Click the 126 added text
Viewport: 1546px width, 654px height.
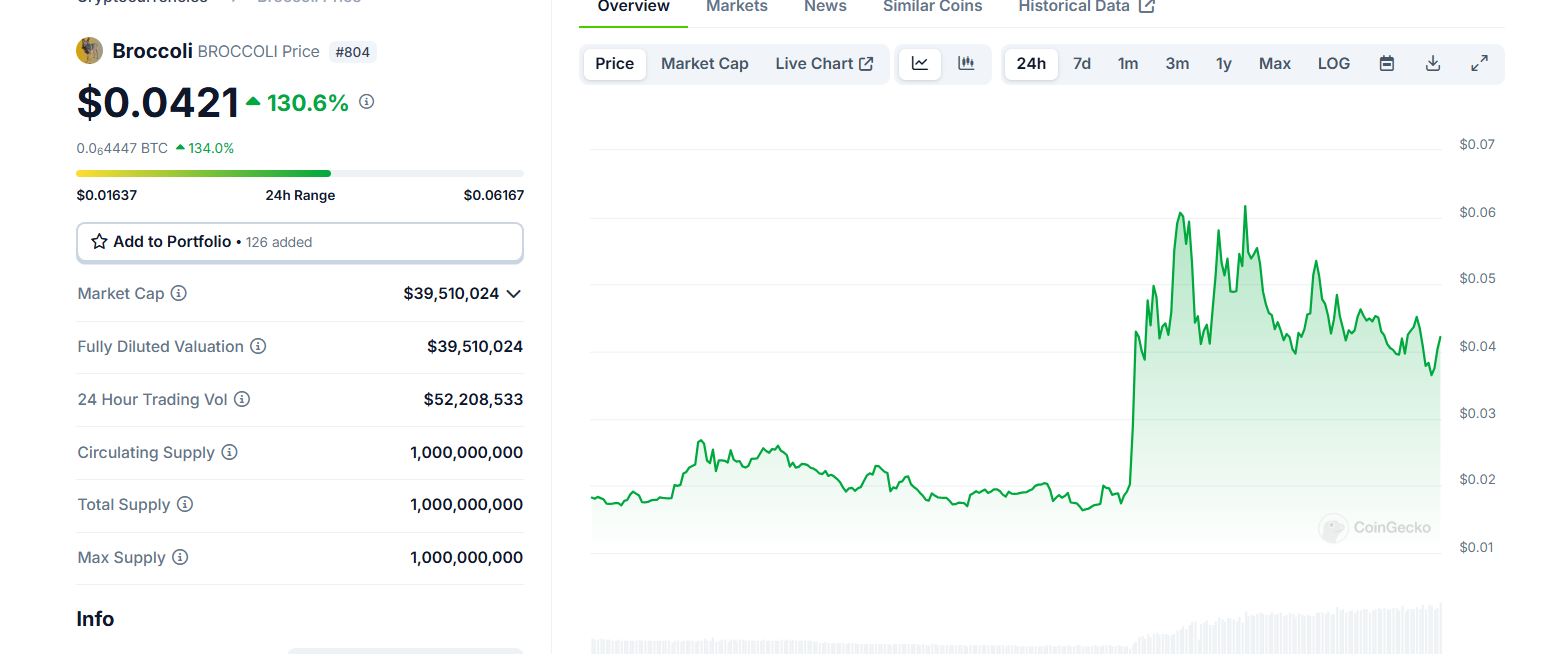279,242
